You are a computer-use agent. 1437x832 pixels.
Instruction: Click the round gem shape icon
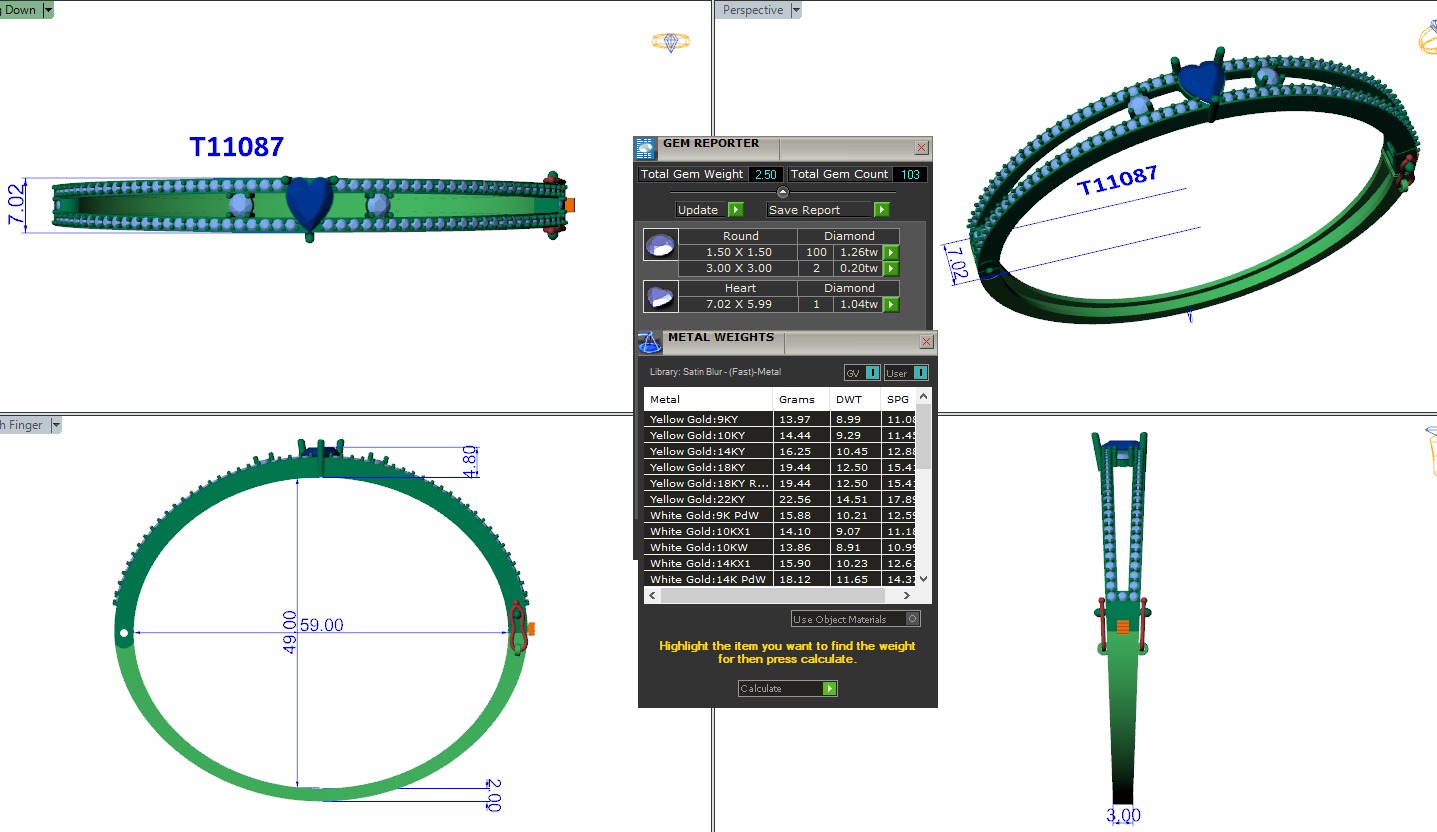point(660,245)
